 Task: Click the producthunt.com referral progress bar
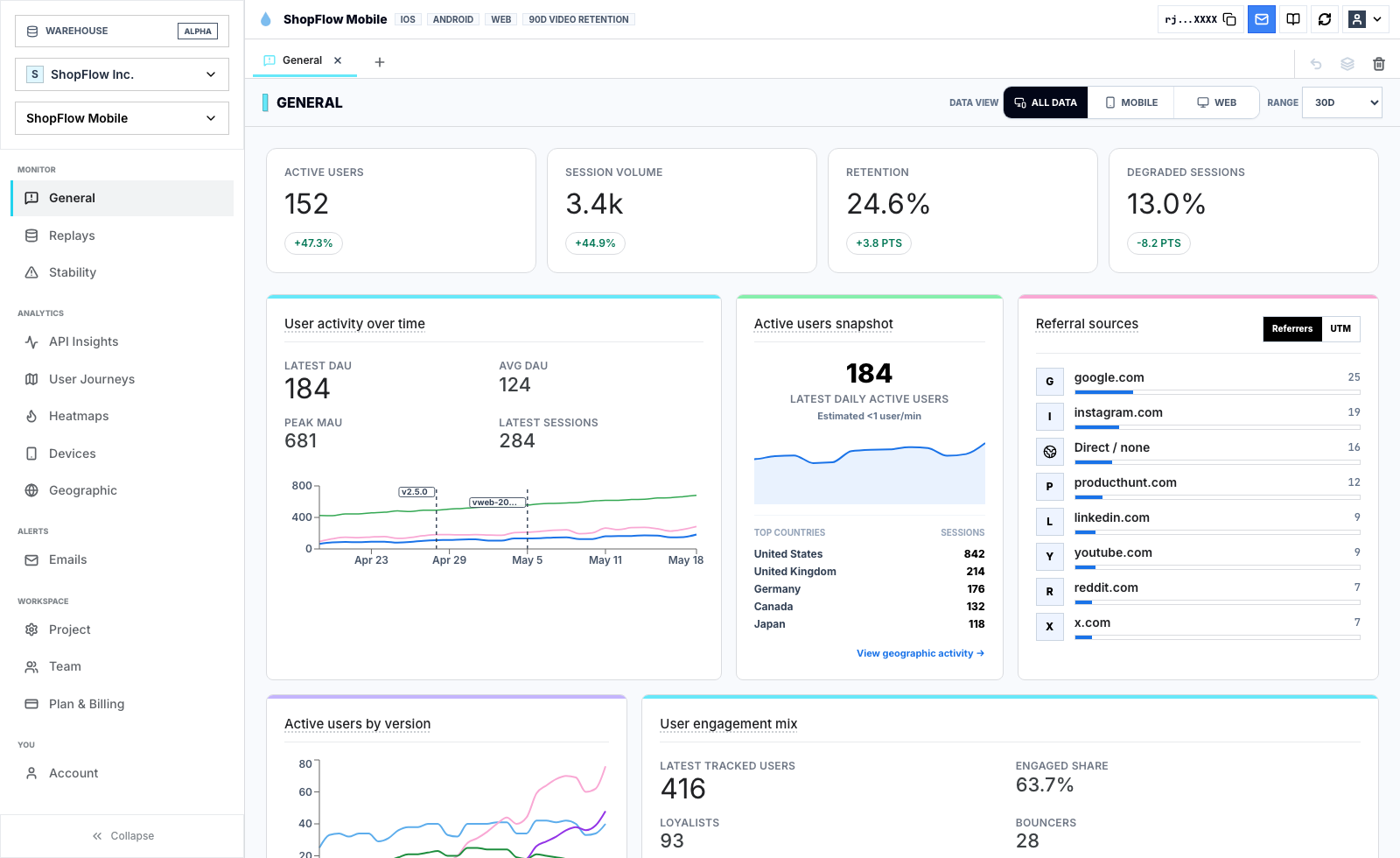pyautogui.click(x=1217, y=497)
